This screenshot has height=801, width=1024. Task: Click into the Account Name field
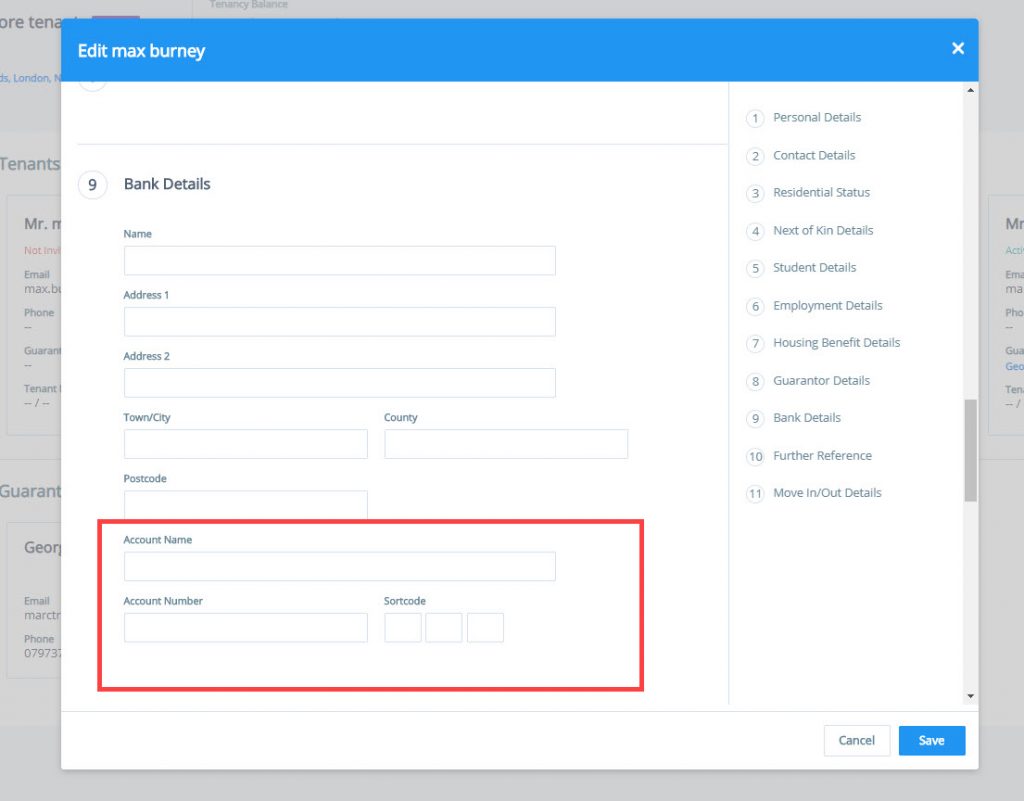pyautogui.click(x=340, y=567)
